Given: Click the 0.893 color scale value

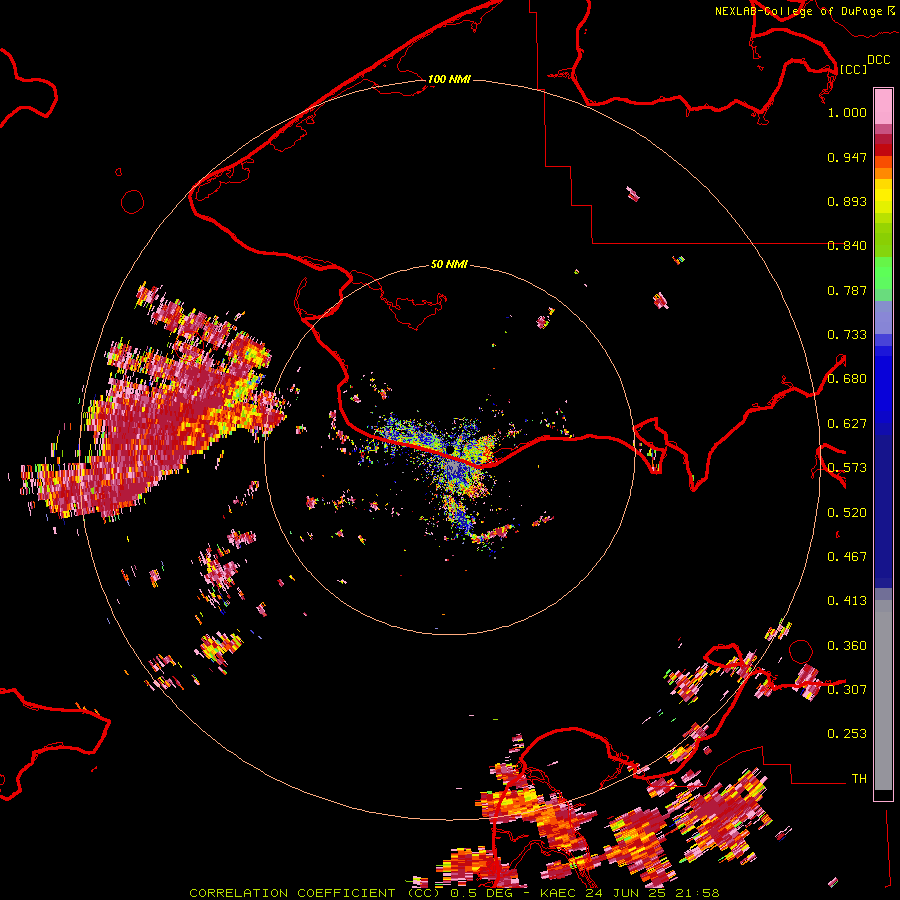Looking at the screenshot, I should [847, 201].
